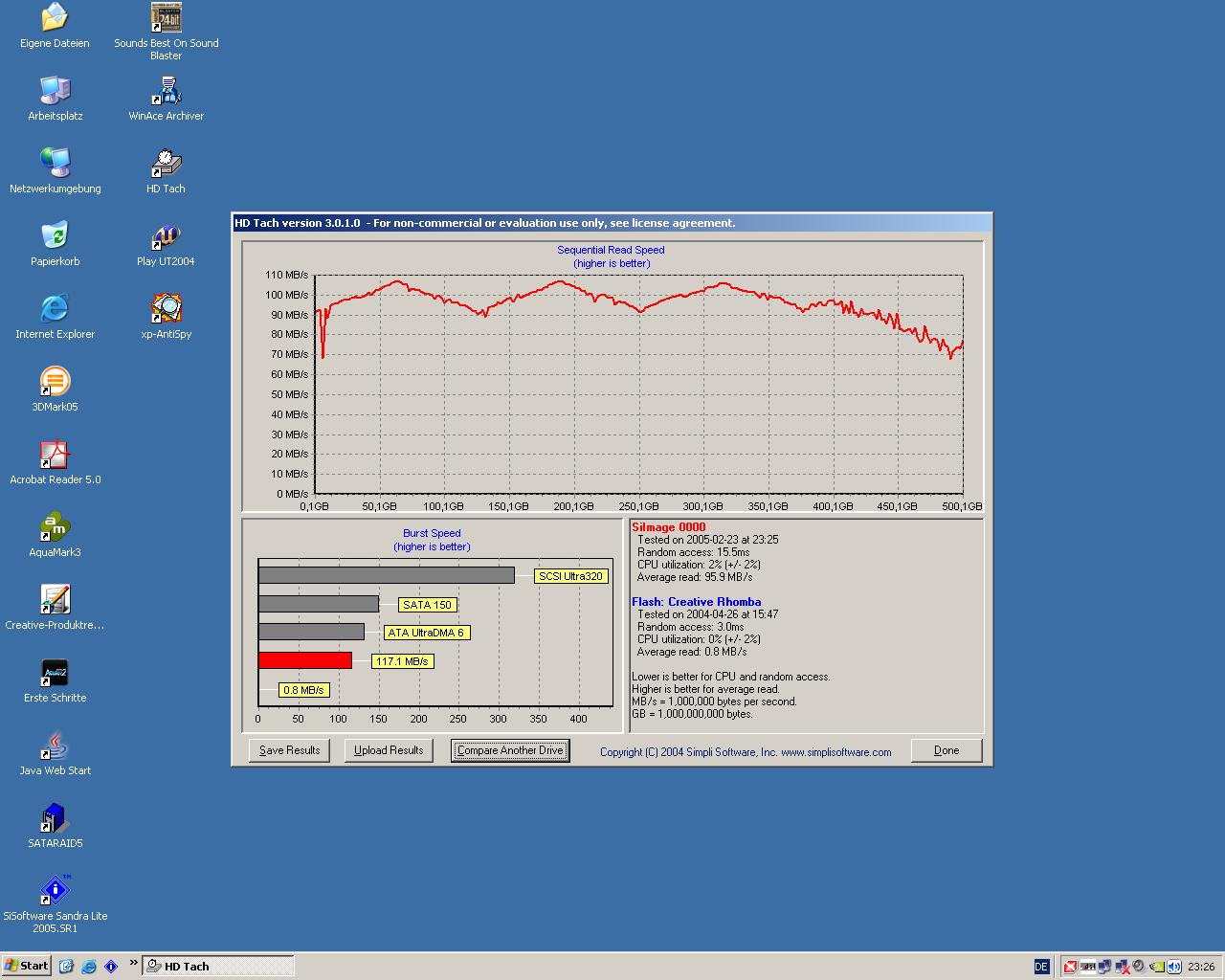1225x980 pixels.
Task: Click Flash: Creative Rhomba drive heading
Action: pyautogui.click(x=697, y=602)
